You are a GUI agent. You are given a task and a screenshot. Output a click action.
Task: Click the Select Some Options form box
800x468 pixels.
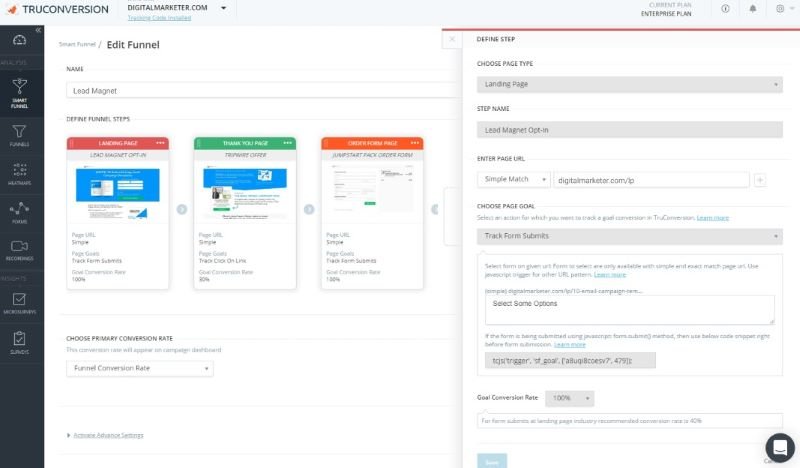(630, 310)
